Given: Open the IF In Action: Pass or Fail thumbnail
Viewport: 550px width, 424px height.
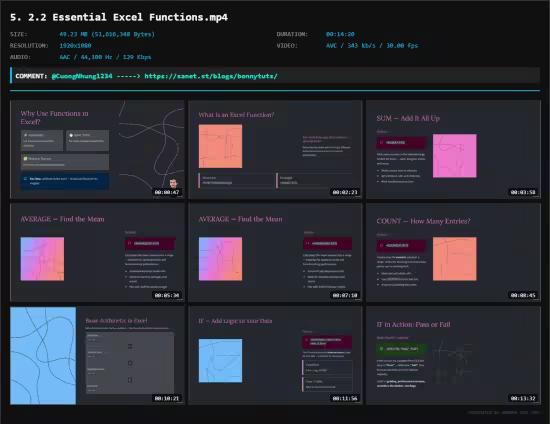Looking at the screenshot, I should (x=453, y=356).
